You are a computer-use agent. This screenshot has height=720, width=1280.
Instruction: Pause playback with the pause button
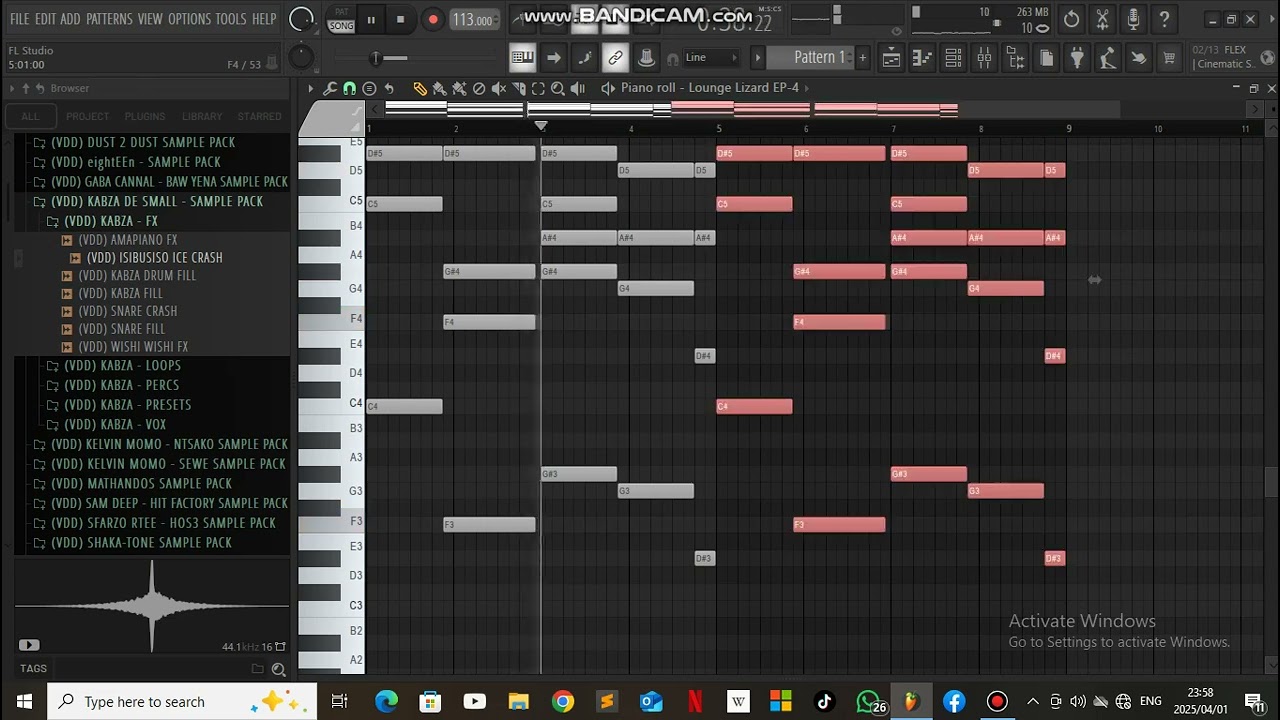[371, 19]
